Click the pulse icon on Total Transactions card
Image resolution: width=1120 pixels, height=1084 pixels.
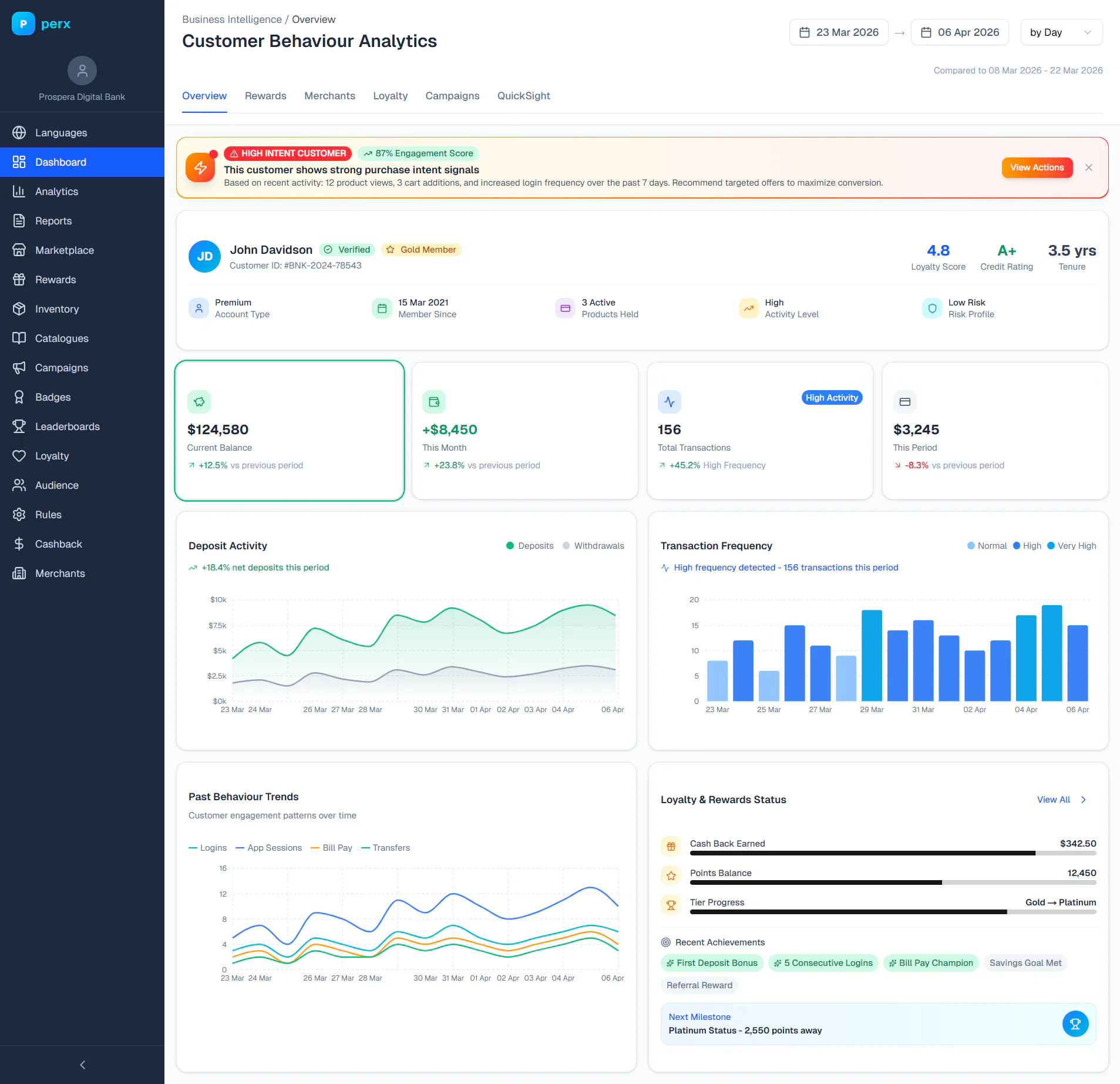pos(670,402)
